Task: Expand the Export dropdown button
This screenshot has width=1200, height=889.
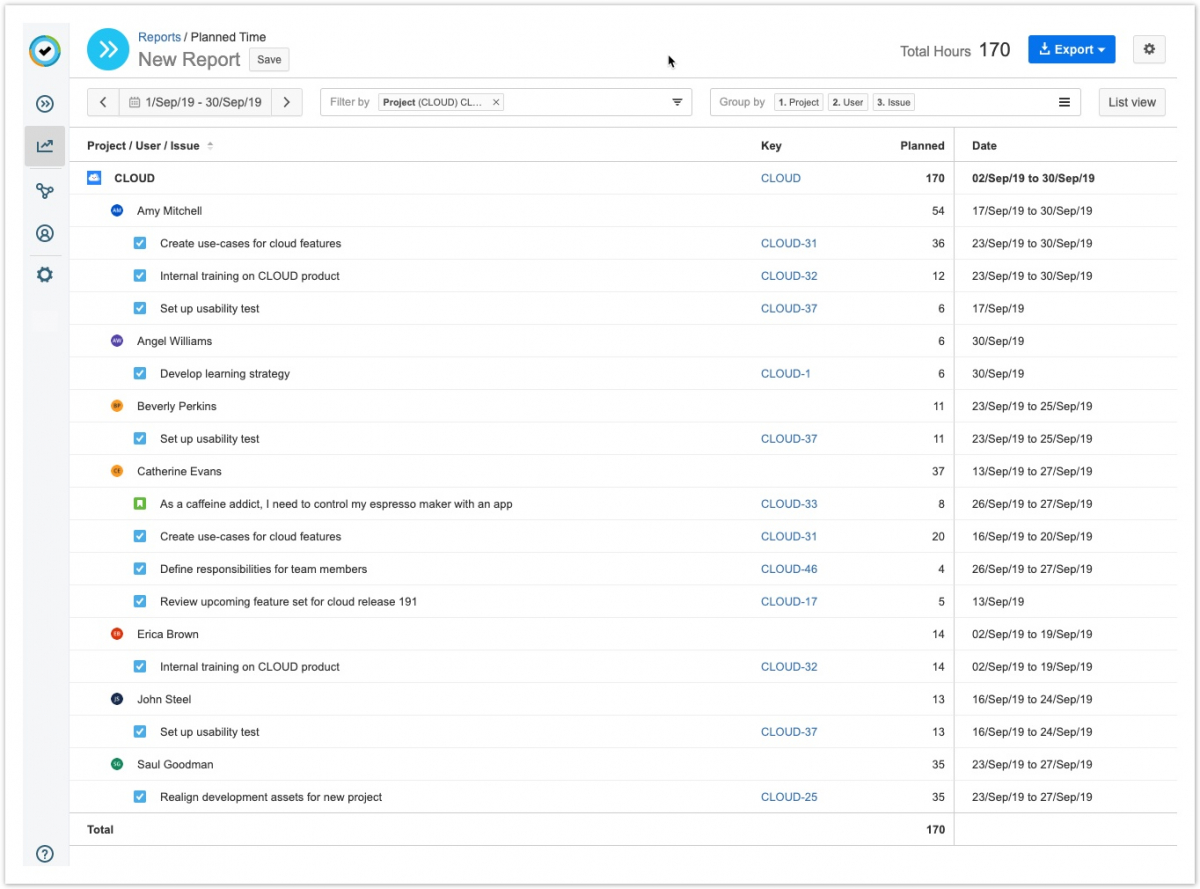Action: point(1071,49)
